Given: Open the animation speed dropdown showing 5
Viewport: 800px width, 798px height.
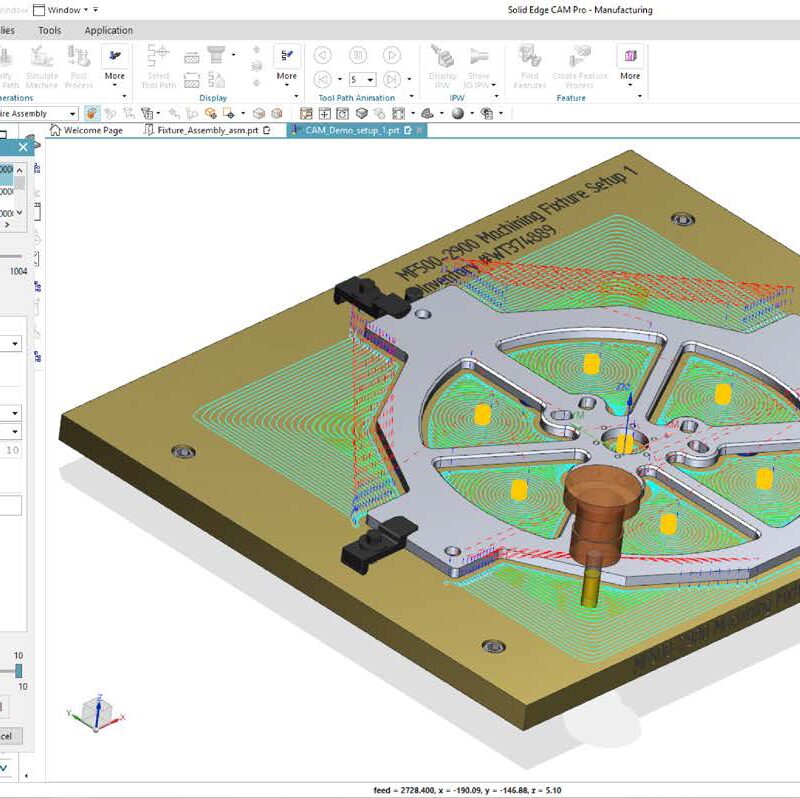Looking at the screenshot, I should [371, 80].
